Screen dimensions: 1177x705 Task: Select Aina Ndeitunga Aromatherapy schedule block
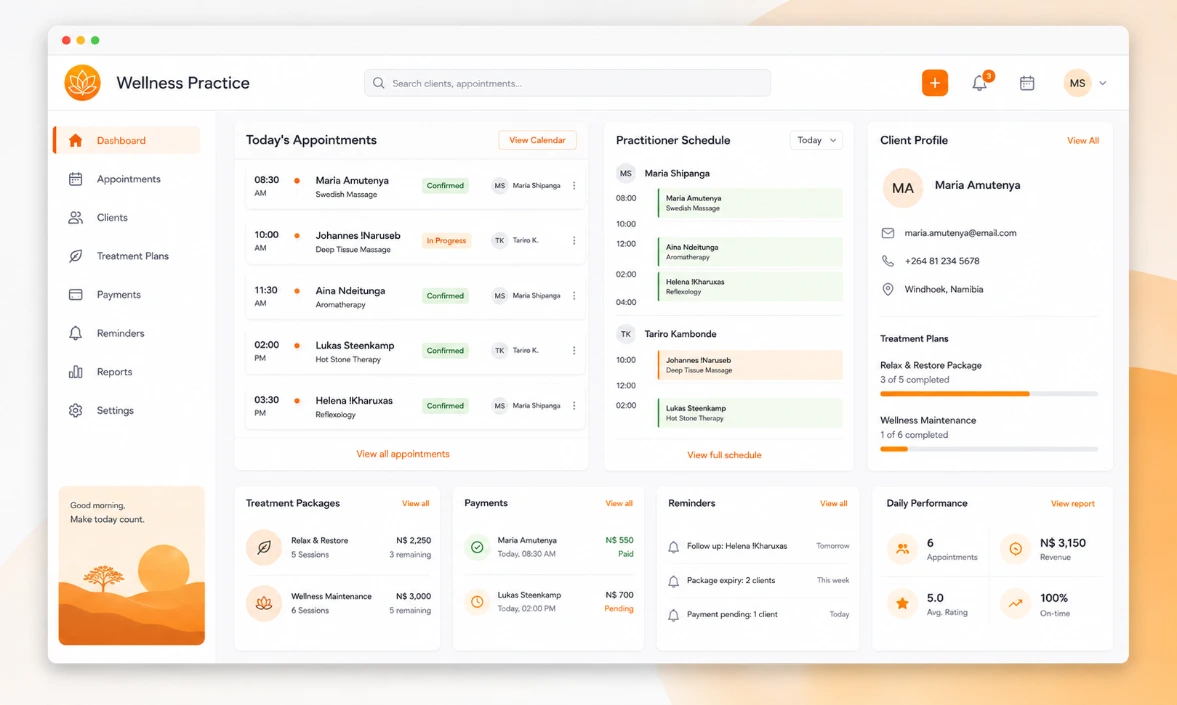tap(750, 252)
